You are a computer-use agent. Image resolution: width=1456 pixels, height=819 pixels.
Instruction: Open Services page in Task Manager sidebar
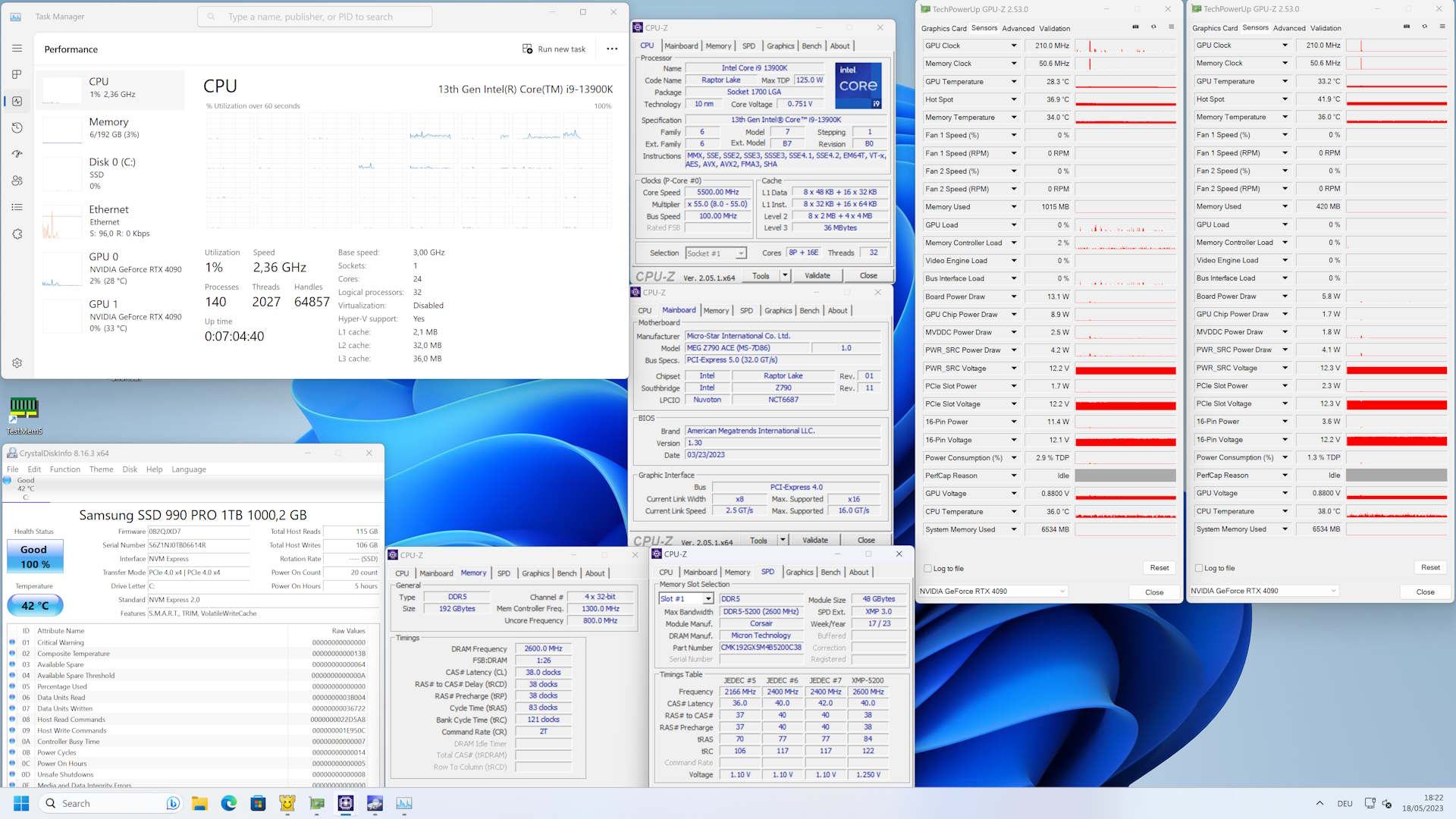[x=17, y=234]
